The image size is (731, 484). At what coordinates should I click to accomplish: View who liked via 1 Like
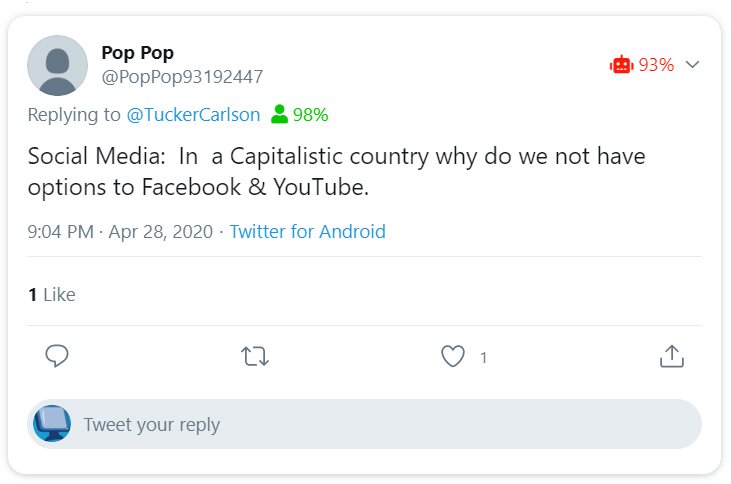pos(52,294)
